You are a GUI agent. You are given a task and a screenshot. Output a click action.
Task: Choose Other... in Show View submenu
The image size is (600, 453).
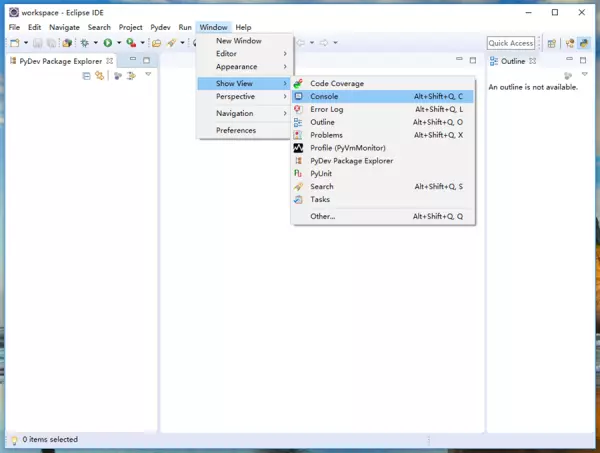(x=383, y=216)
